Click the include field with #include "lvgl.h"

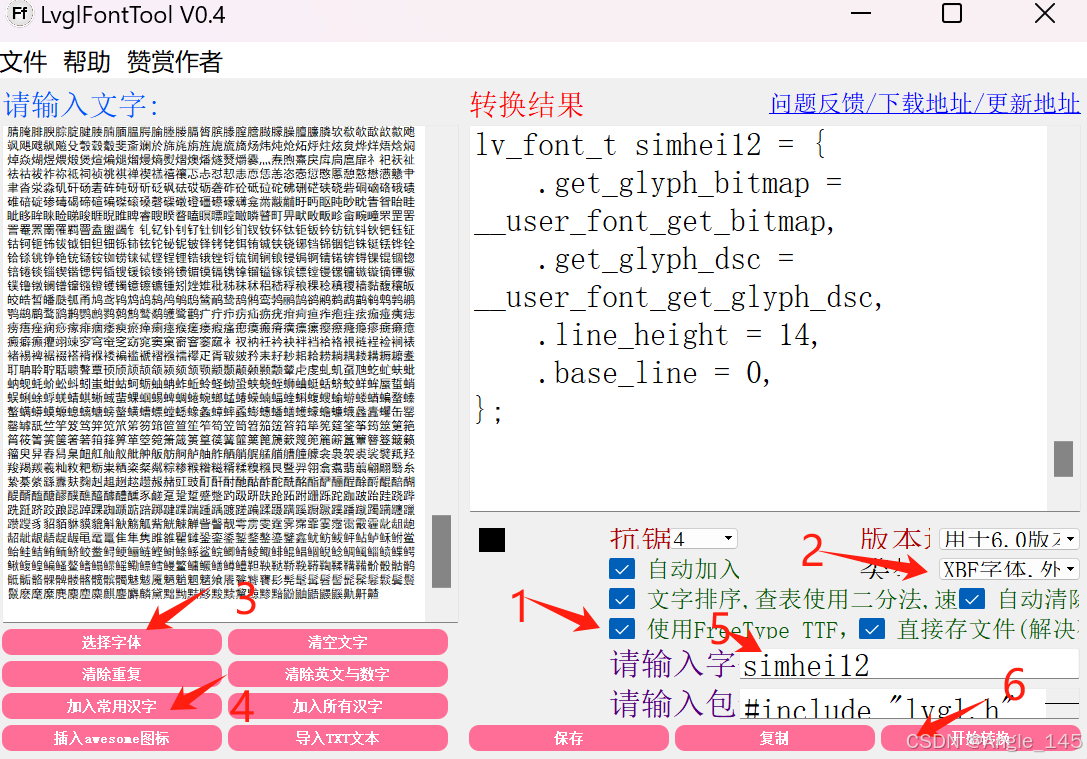tap(893, 705)
